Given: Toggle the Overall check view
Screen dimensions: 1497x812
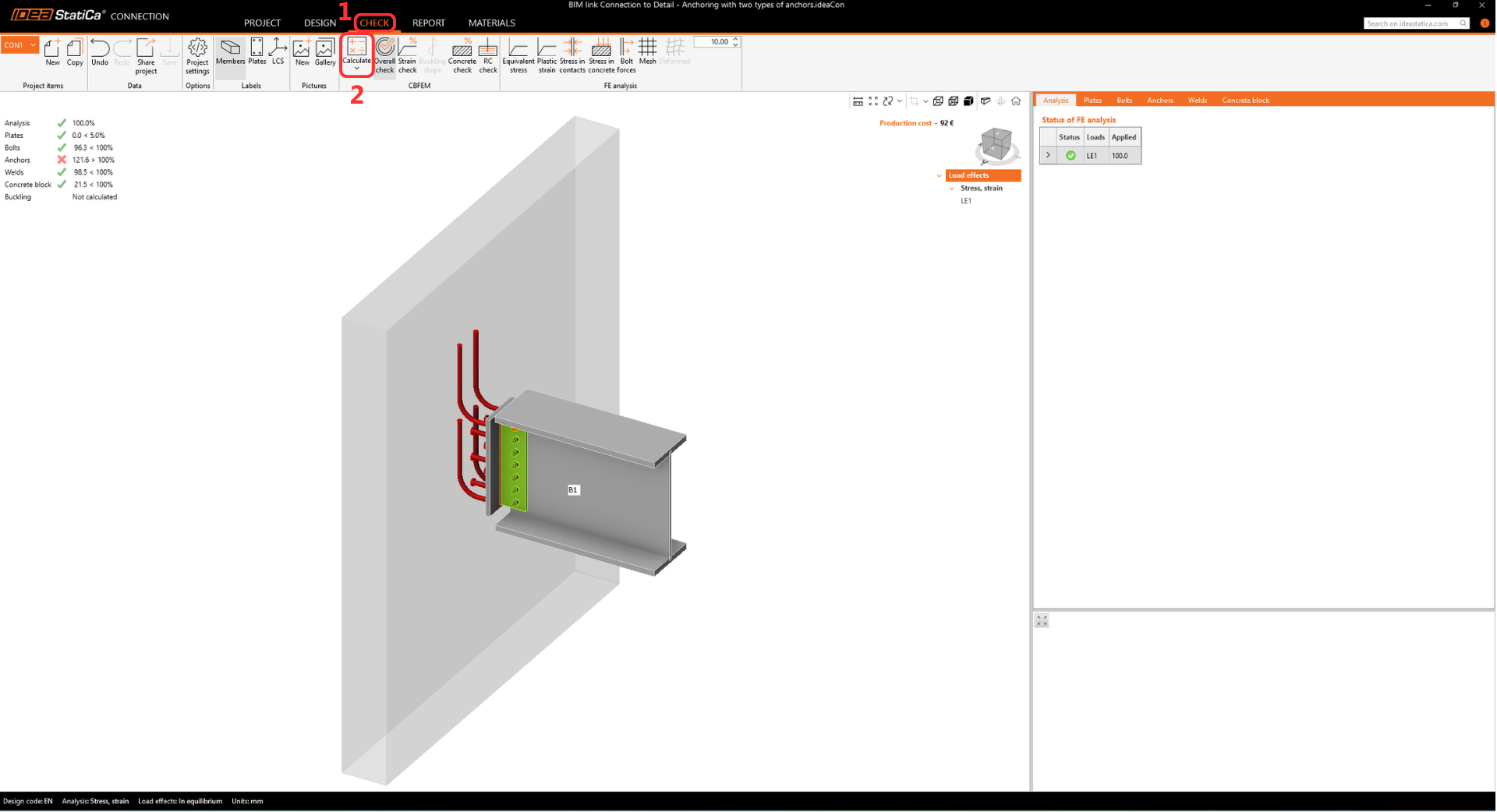Looking at the screenshot, I should (x=384, y=55).
